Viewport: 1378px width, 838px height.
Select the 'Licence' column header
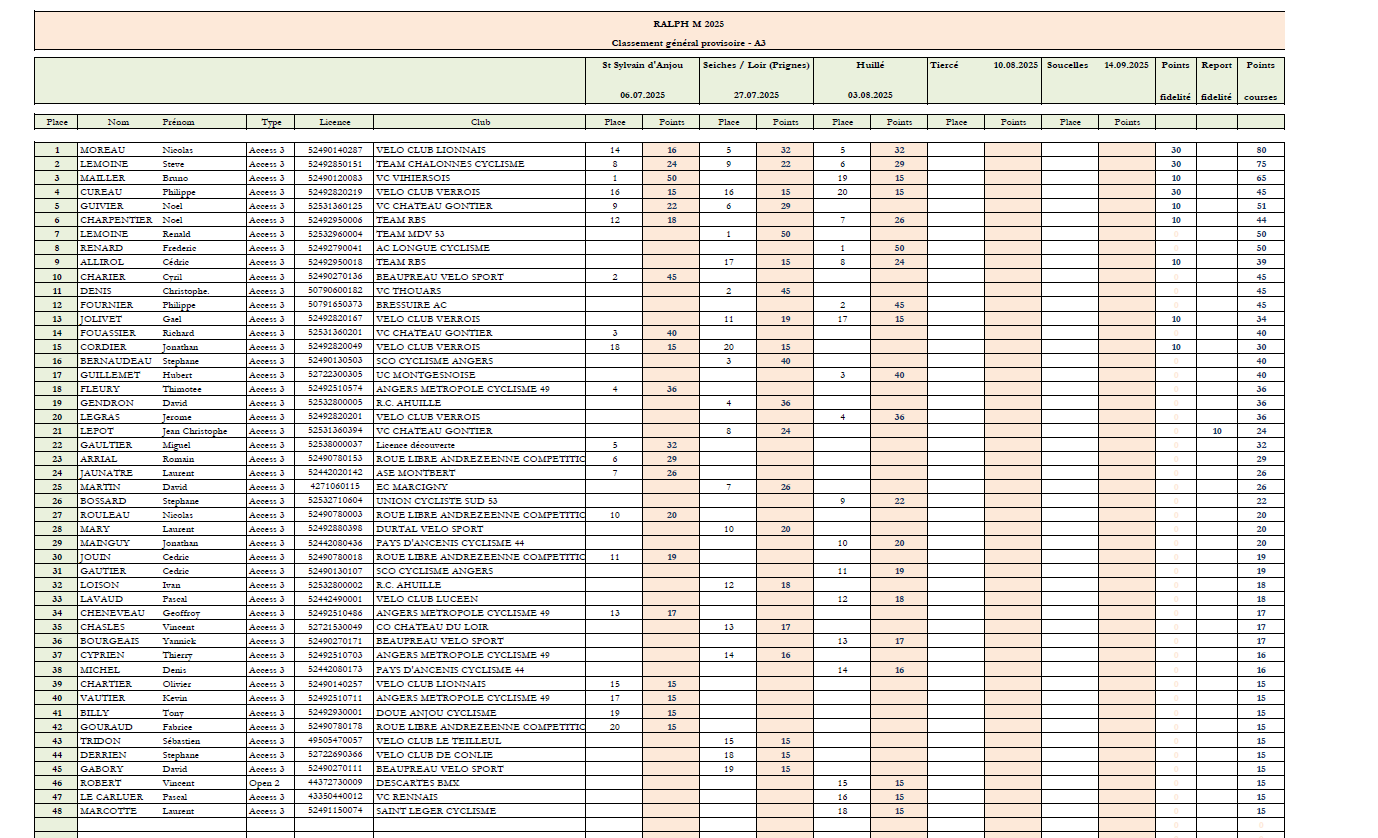(334, 122)
